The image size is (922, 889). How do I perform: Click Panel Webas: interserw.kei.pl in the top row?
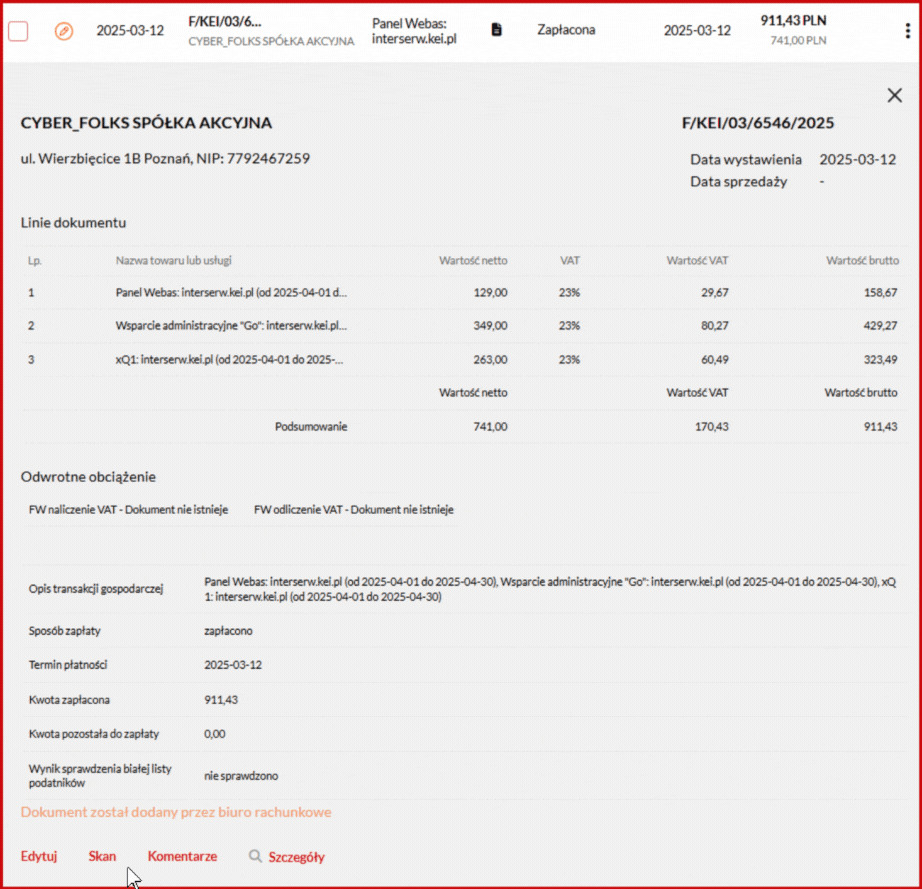[414, 31]
